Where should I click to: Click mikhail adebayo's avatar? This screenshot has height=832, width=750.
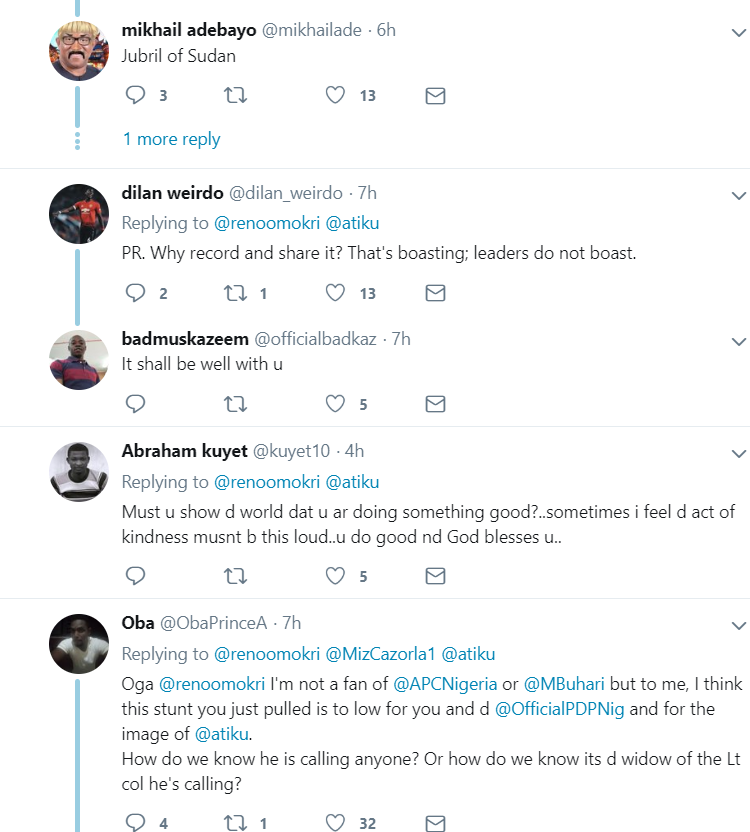79,49
